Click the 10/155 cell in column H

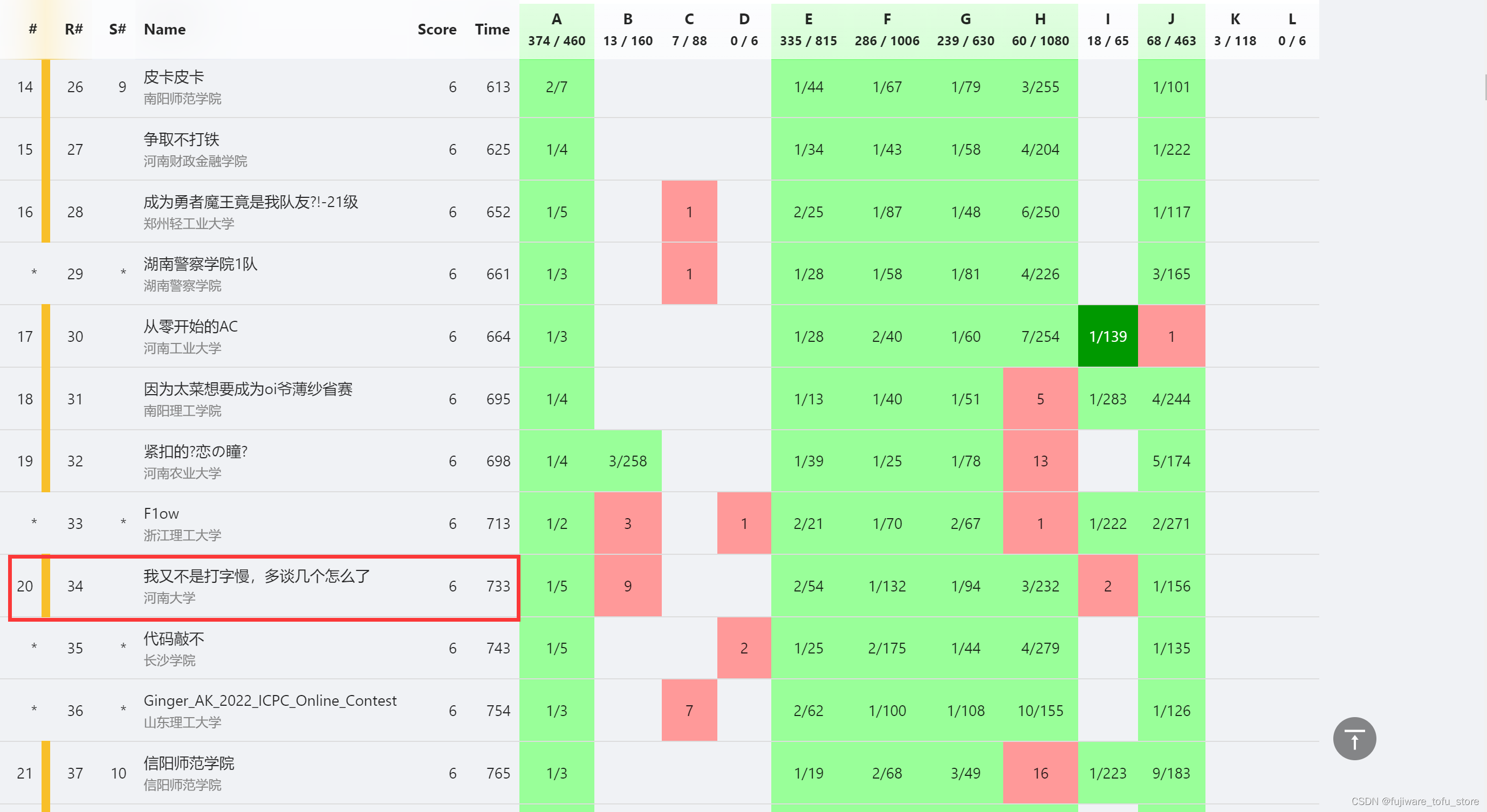[1040, 711]
